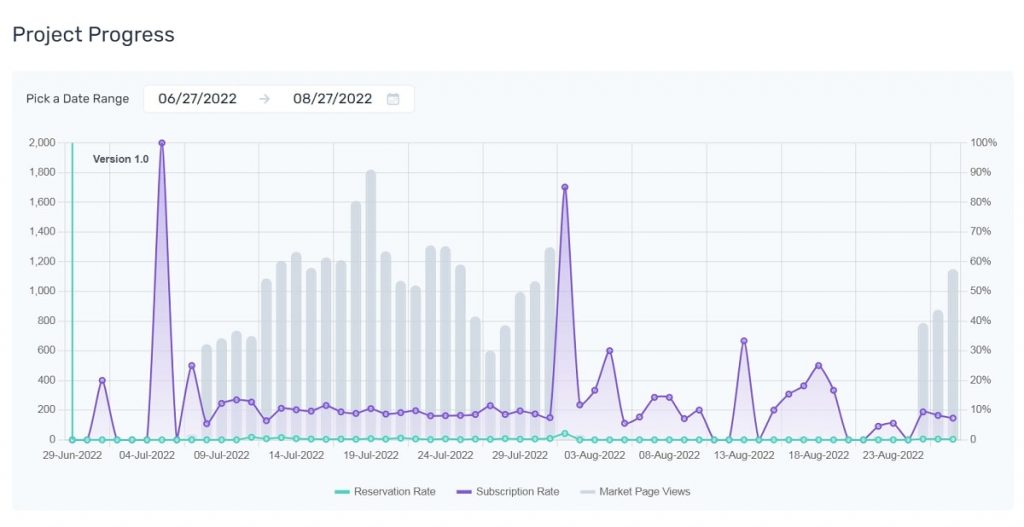Toggle Reservation Rate legend item
Screen dimensions: 1024x527
click(x=385, y=492)
